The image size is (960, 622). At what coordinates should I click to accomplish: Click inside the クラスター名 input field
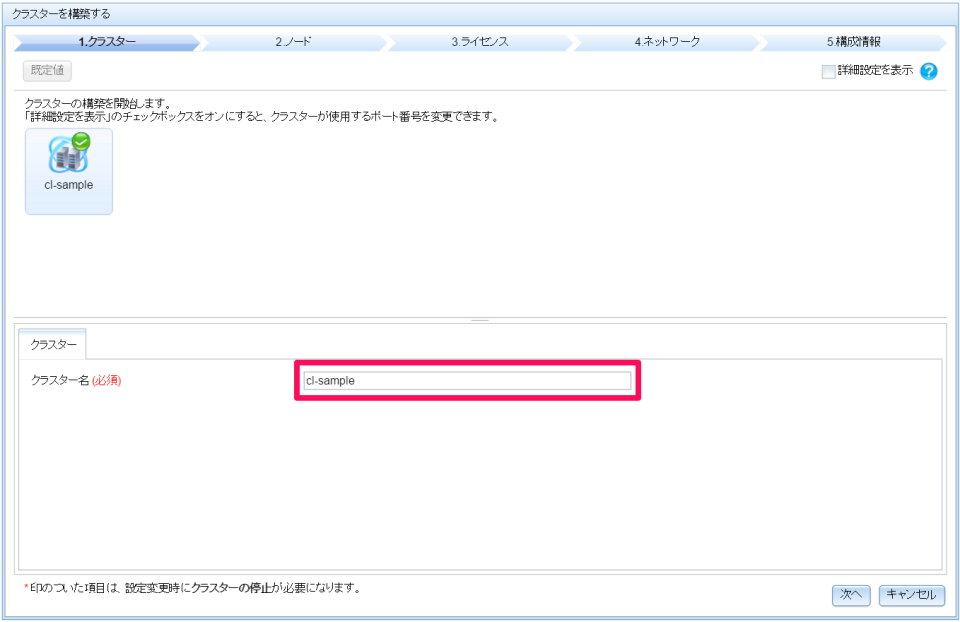pos(466,380)
